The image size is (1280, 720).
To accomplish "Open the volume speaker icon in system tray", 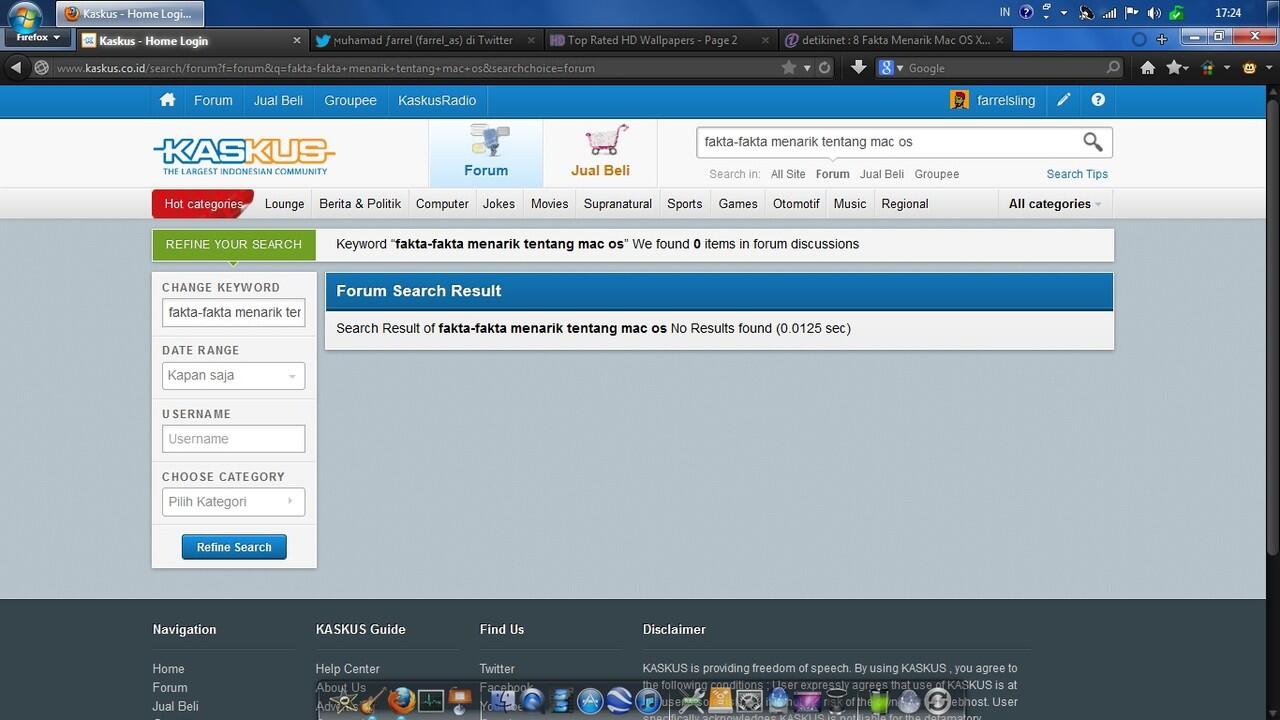I will click(1154, 13).
